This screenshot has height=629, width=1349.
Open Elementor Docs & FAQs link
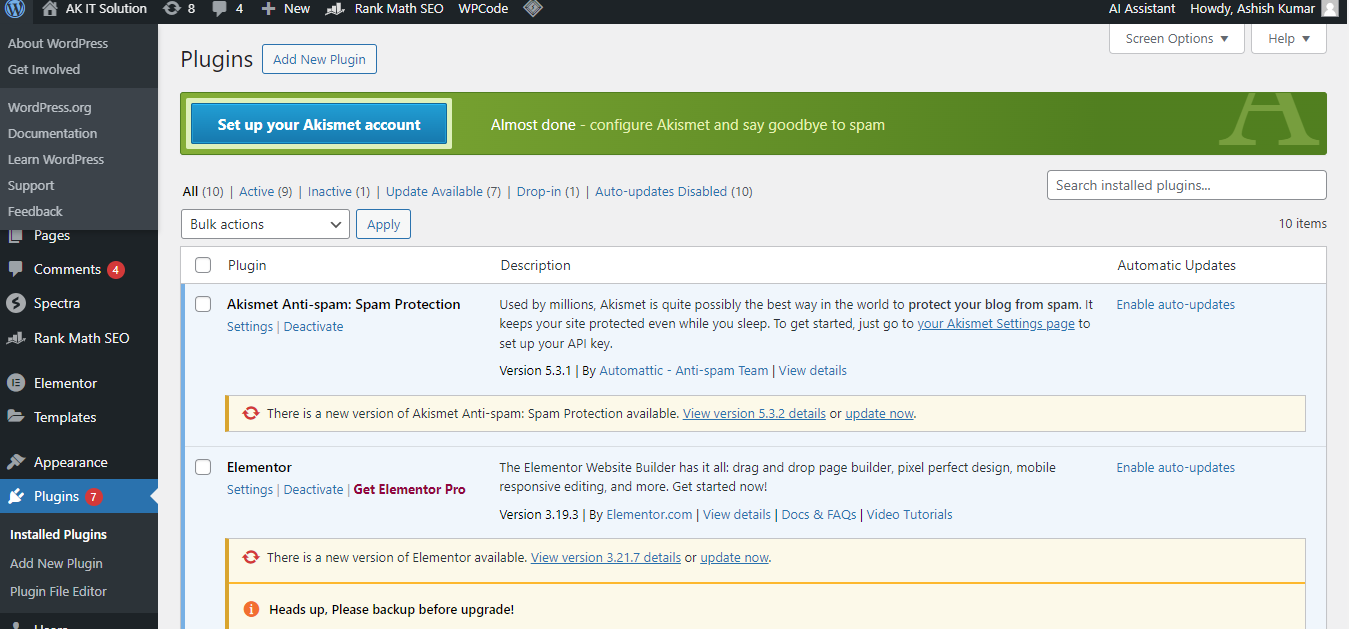click(819, 514)
